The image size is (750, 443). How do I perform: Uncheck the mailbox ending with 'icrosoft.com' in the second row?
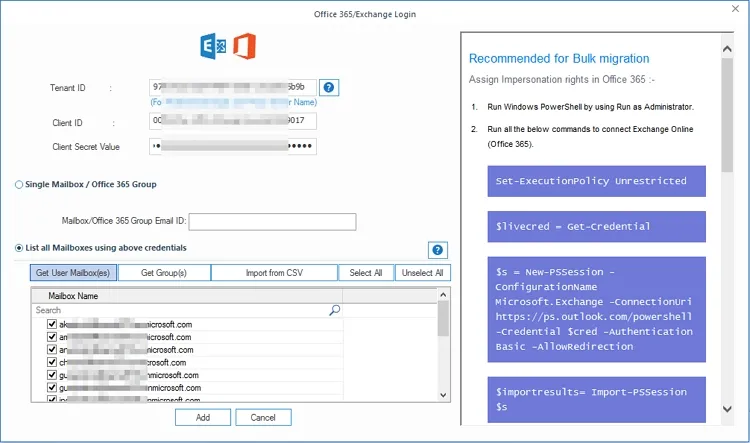click(52, 337)
